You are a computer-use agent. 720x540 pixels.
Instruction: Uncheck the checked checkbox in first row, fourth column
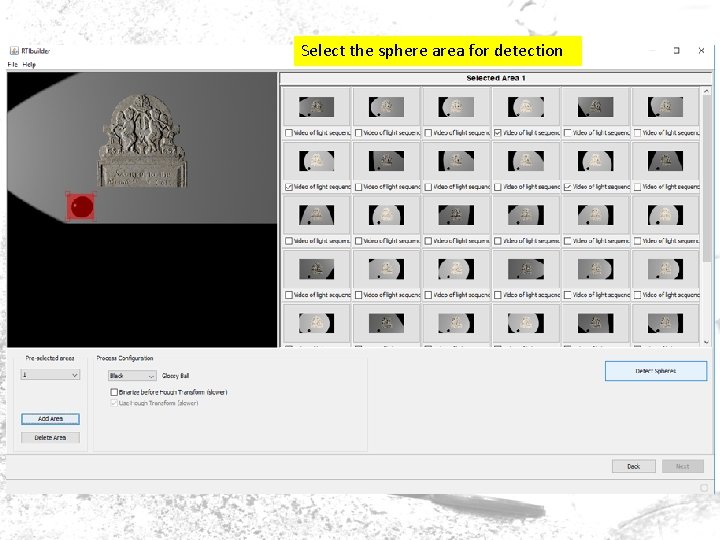pos(498,133)
